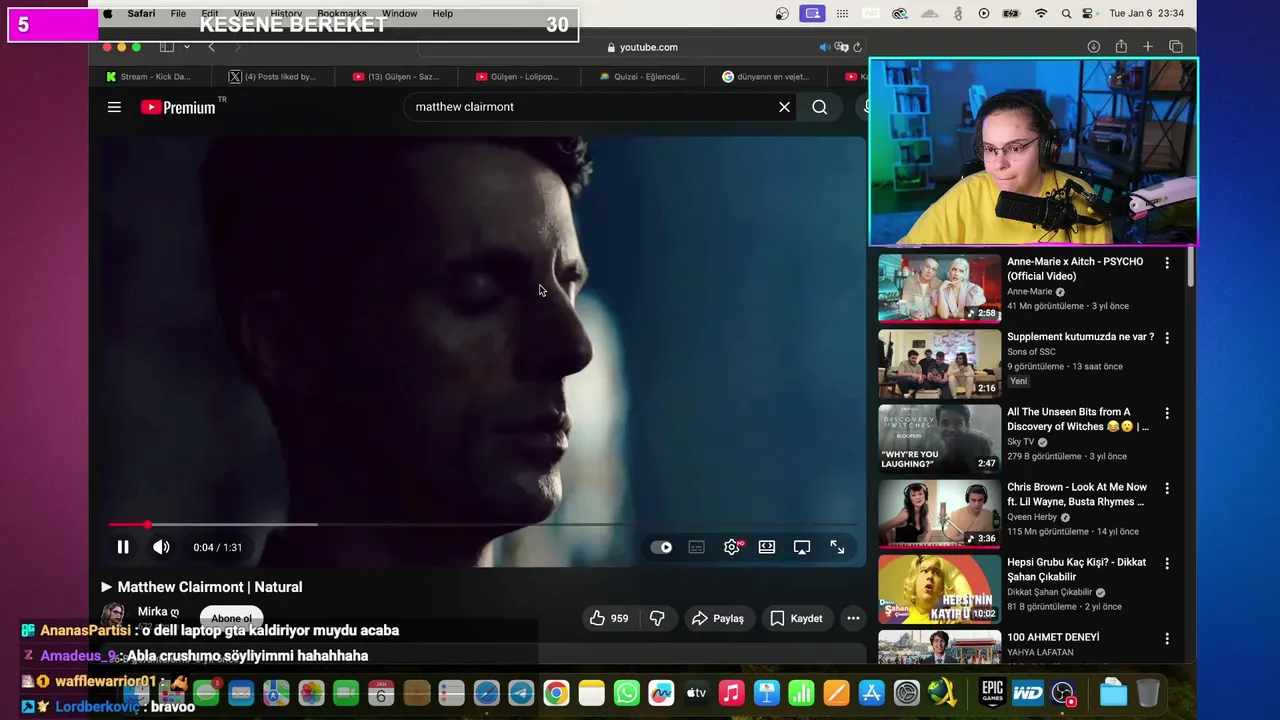This screenshot has width=1280, height=720.
Task: Open Google Chrome from the Dock
Action: pos(557,693)
